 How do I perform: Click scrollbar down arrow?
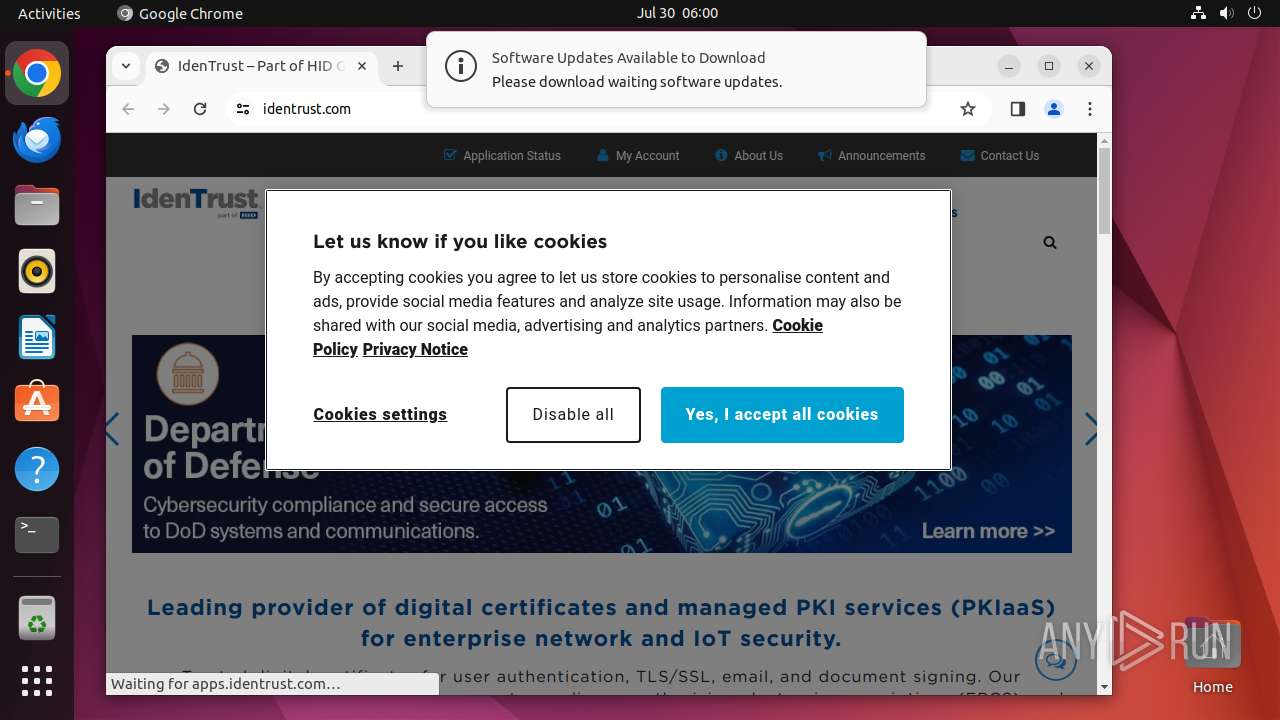(x=1104, y=688)
